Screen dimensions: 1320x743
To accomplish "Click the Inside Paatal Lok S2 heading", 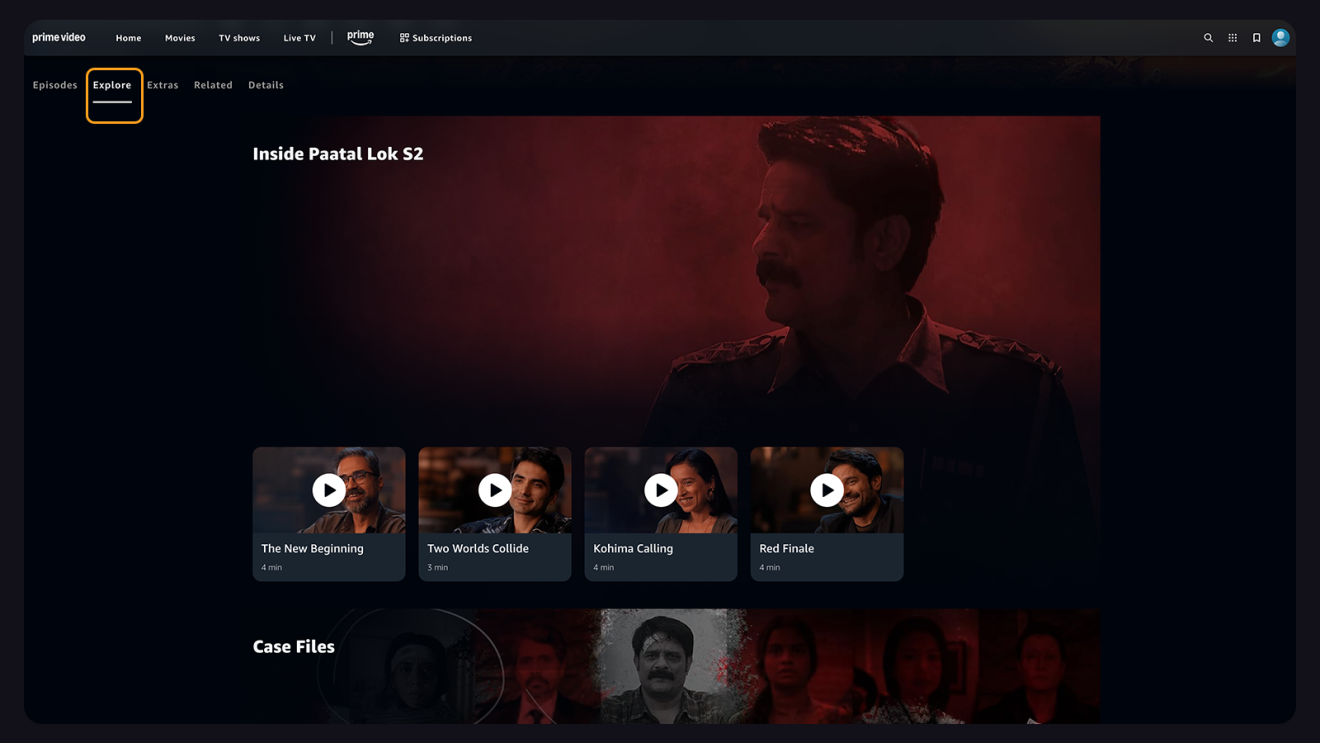I will point(338,153).
